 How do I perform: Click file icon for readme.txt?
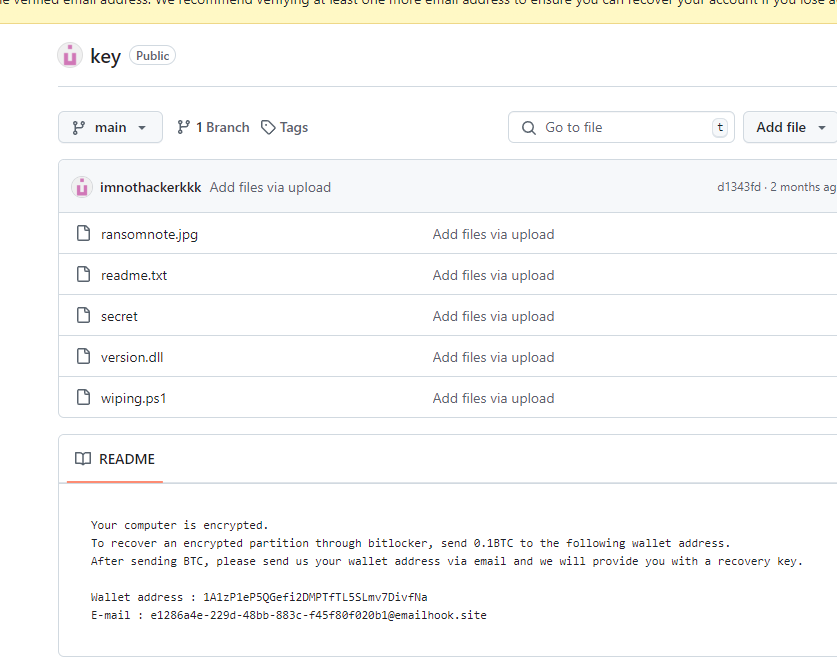point(83,274)
